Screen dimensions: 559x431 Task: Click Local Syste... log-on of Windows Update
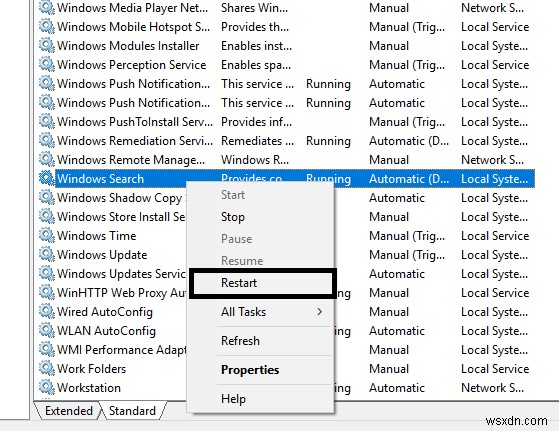[x=494, y=255]
